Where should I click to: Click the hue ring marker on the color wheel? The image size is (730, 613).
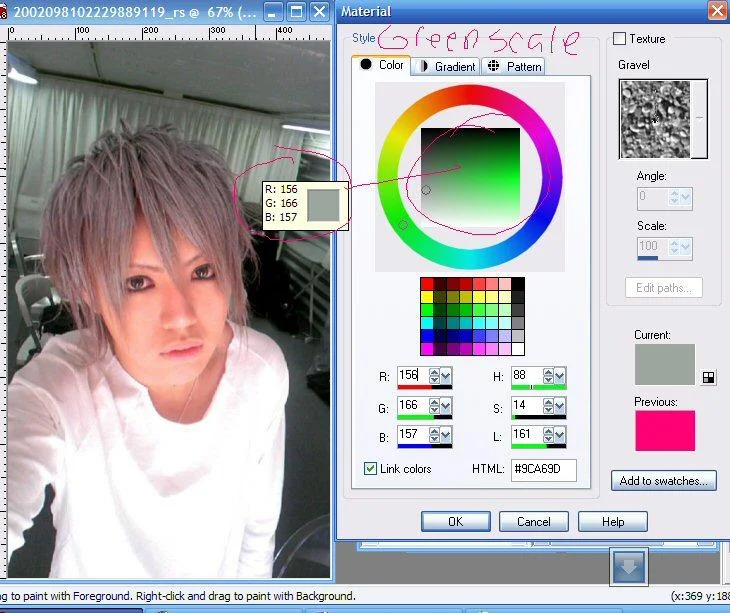(x=403, y=225)
